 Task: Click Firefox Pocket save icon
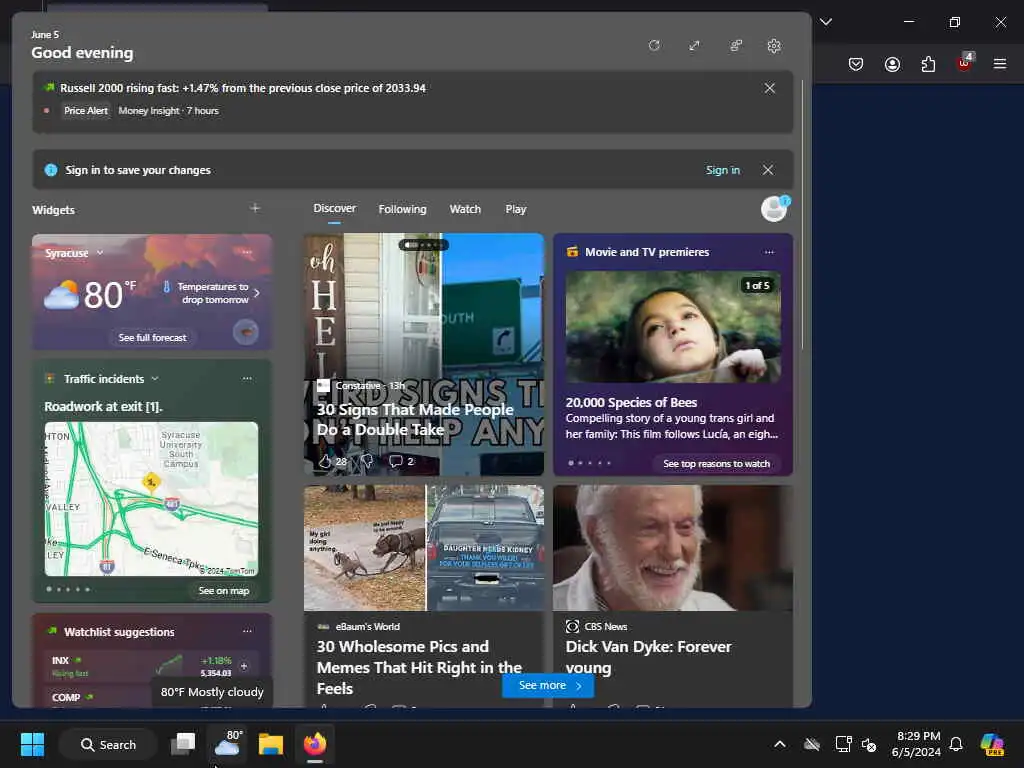[856, 64]
